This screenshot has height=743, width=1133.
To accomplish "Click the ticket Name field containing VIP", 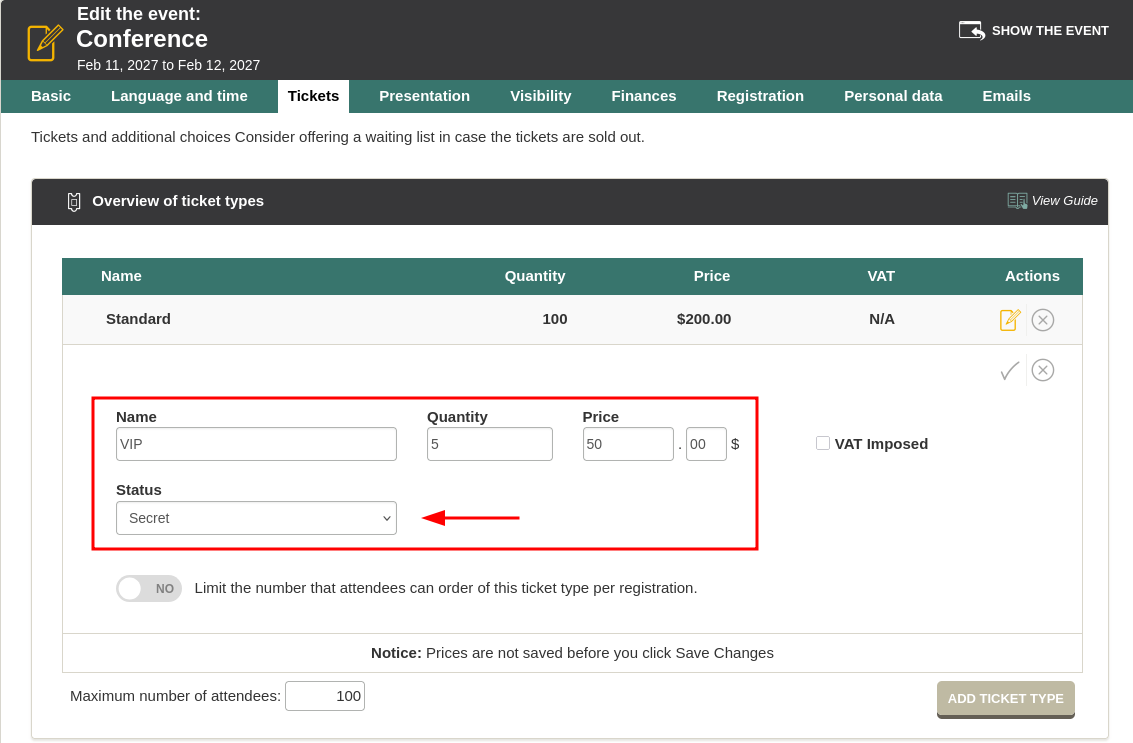I will tap(256, 444).
